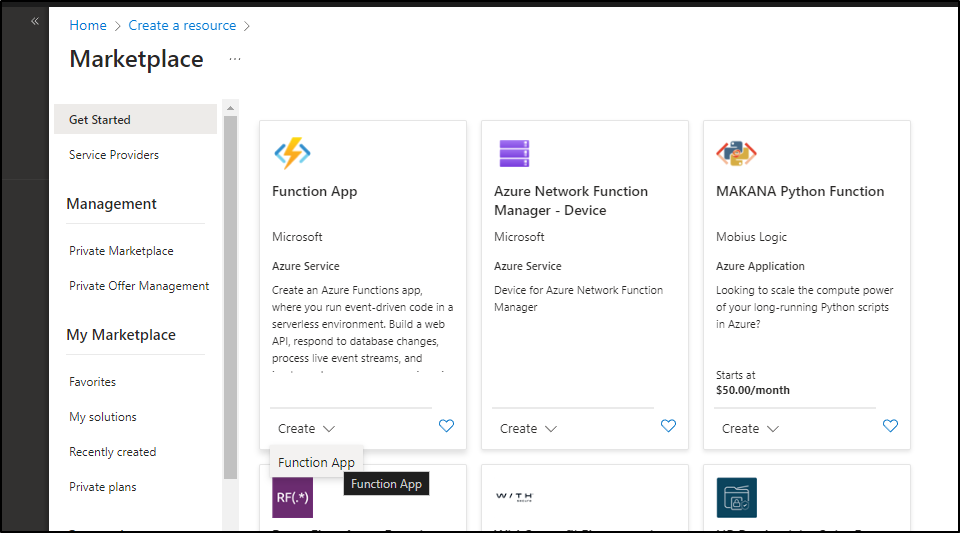Viewport: 960px width, 533px height.
Task: Favorite Azure Network Function Manager - Device
Action: click(x=669, y=426)
